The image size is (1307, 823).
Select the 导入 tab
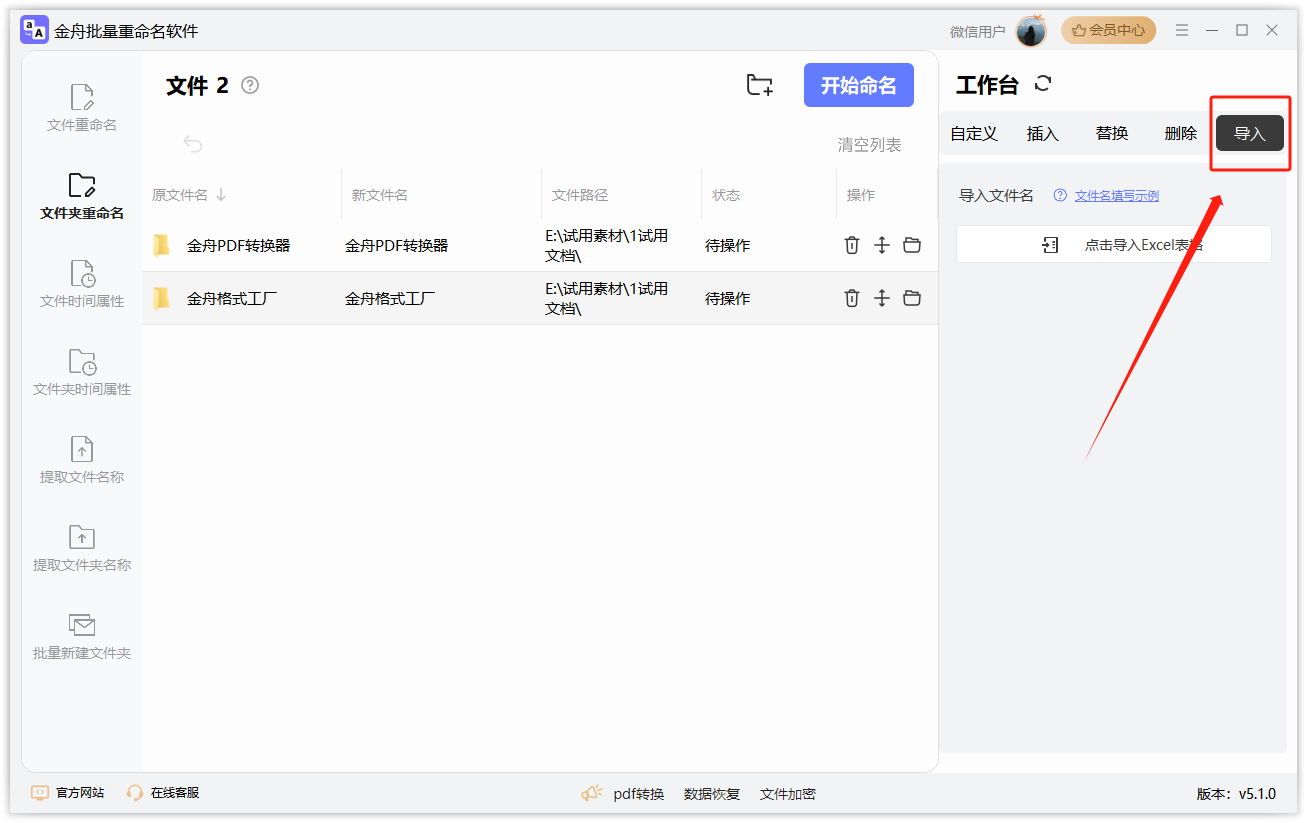click(1250, 133)
